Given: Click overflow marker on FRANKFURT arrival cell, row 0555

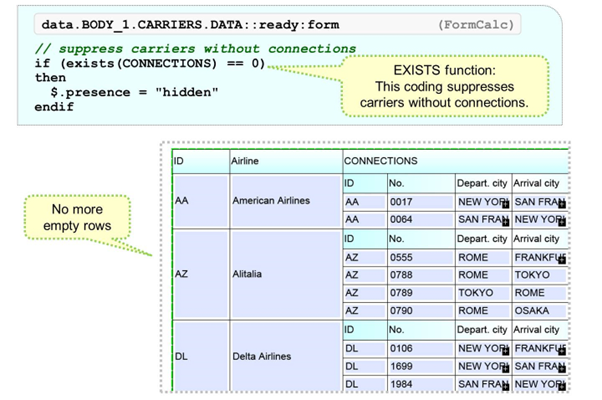Looking at the screenshot, I should click(x=563, y=259).
